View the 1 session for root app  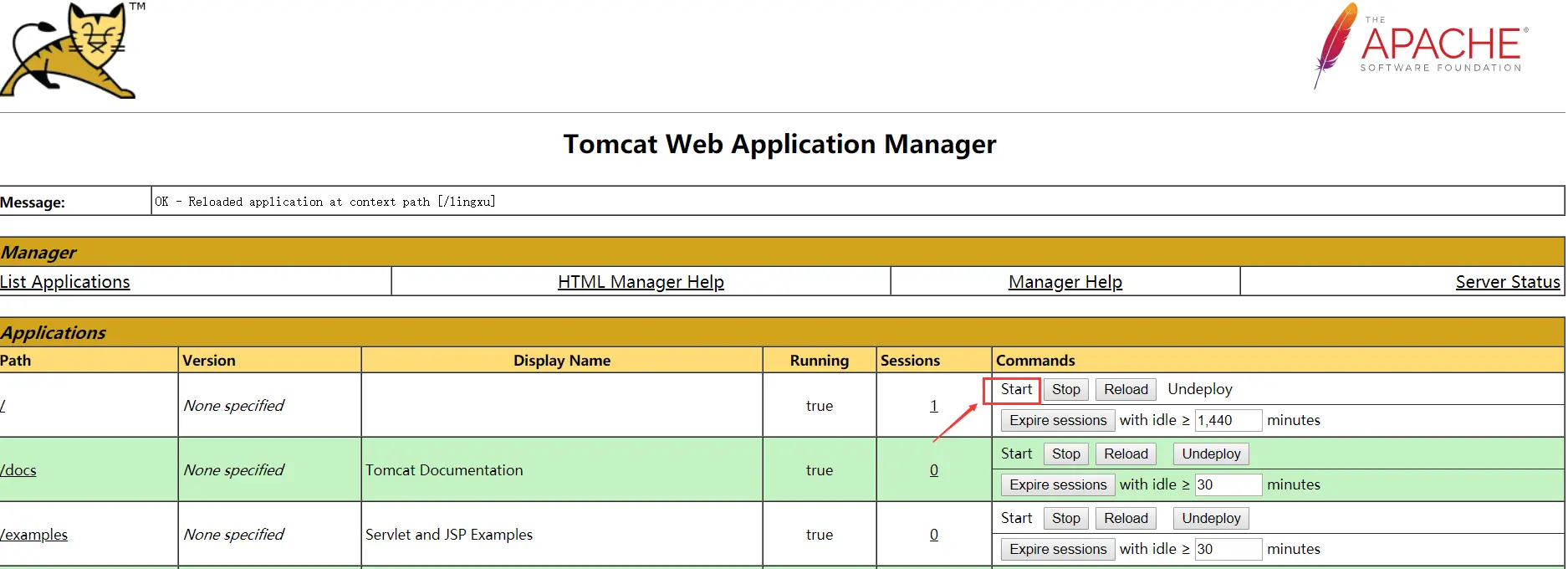click(x=933, y=406)
